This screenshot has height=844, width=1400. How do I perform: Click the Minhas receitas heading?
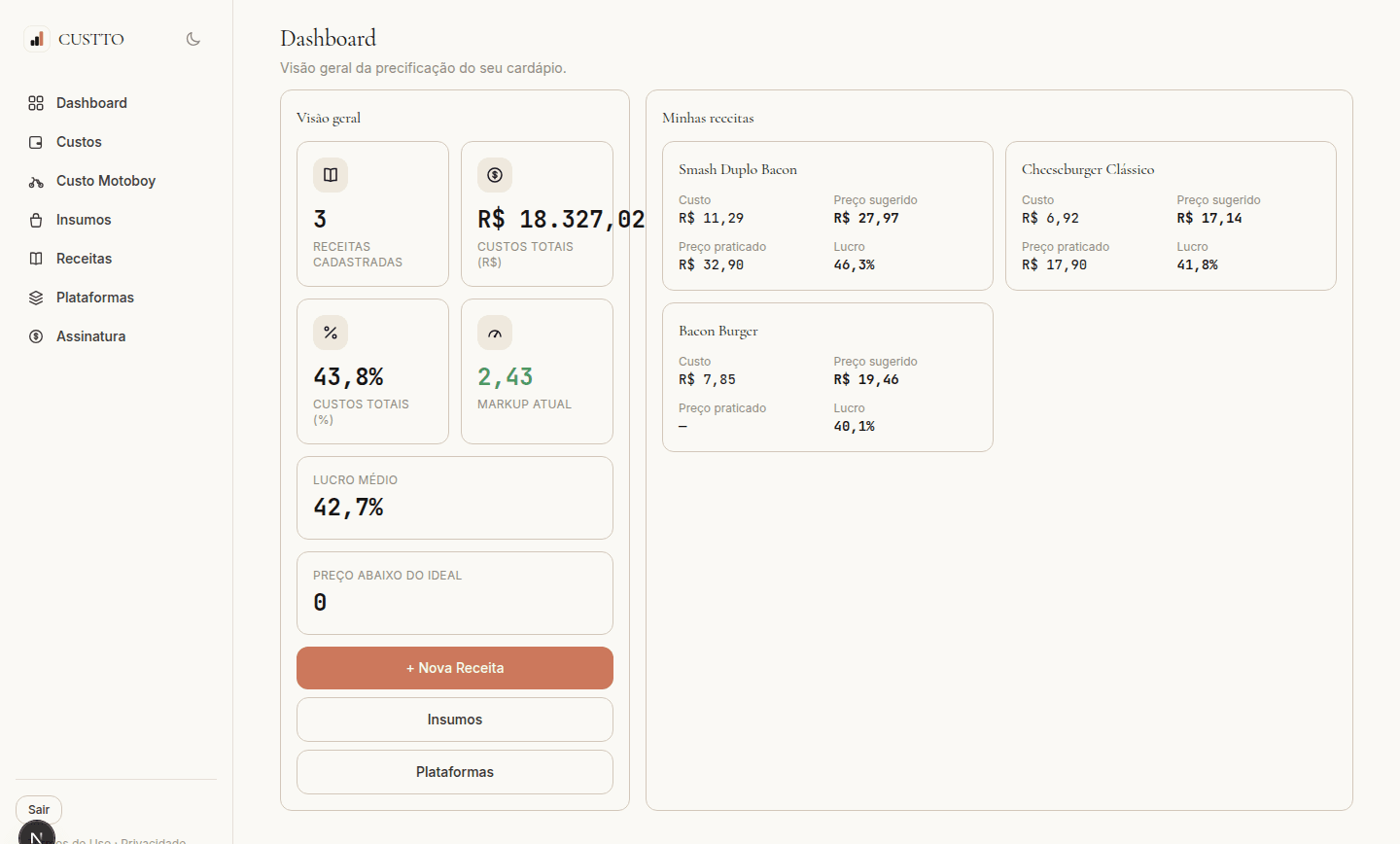tap(708, 118)
